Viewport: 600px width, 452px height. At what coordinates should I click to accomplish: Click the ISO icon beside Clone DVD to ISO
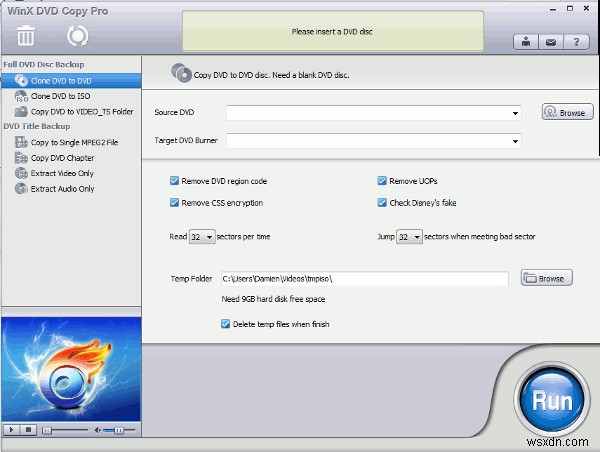[21, 96]
